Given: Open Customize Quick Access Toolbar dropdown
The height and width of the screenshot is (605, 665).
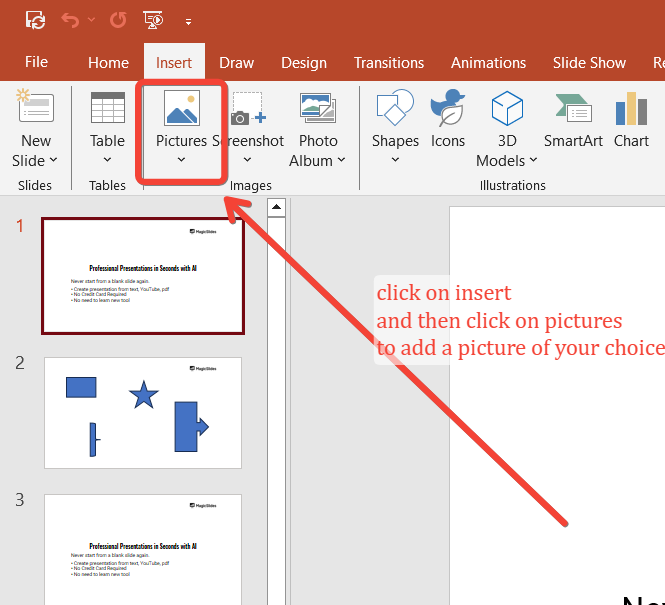Looking at the screenshot, I should pyautogui.click(x=188, y=20).
